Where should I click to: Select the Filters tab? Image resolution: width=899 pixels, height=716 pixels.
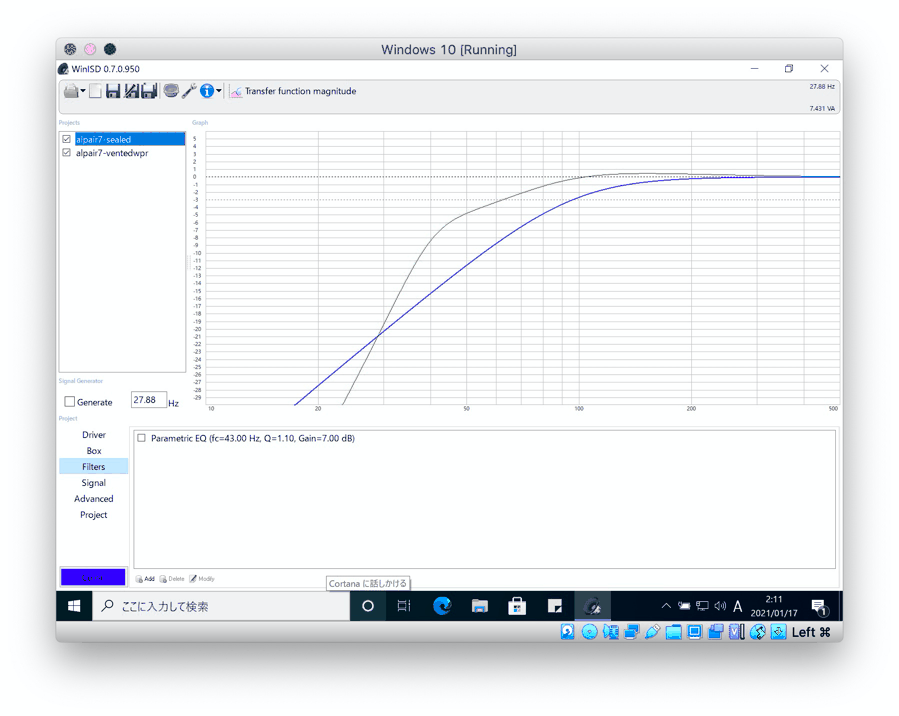pyautogui.click(x=93, y=467)
